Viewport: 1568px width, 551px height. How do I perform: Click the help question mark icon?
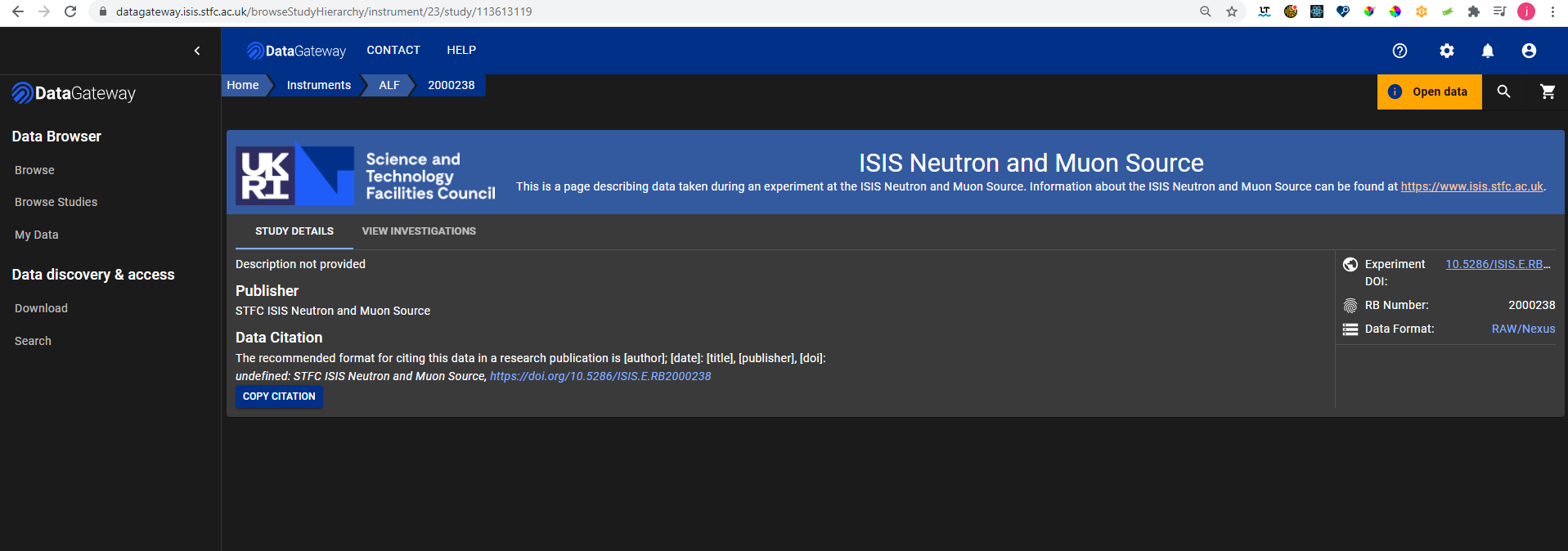1400,51
